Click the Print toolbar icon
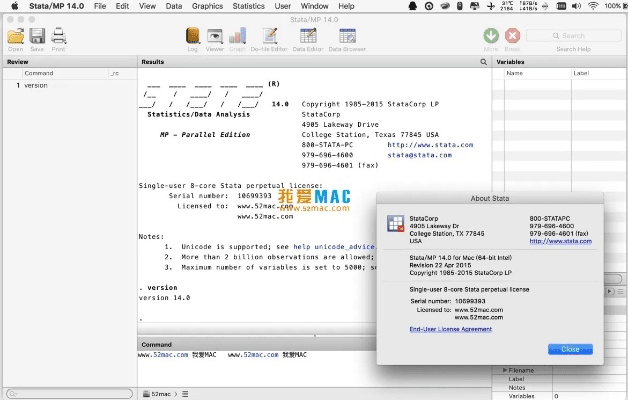 [58, 37]
